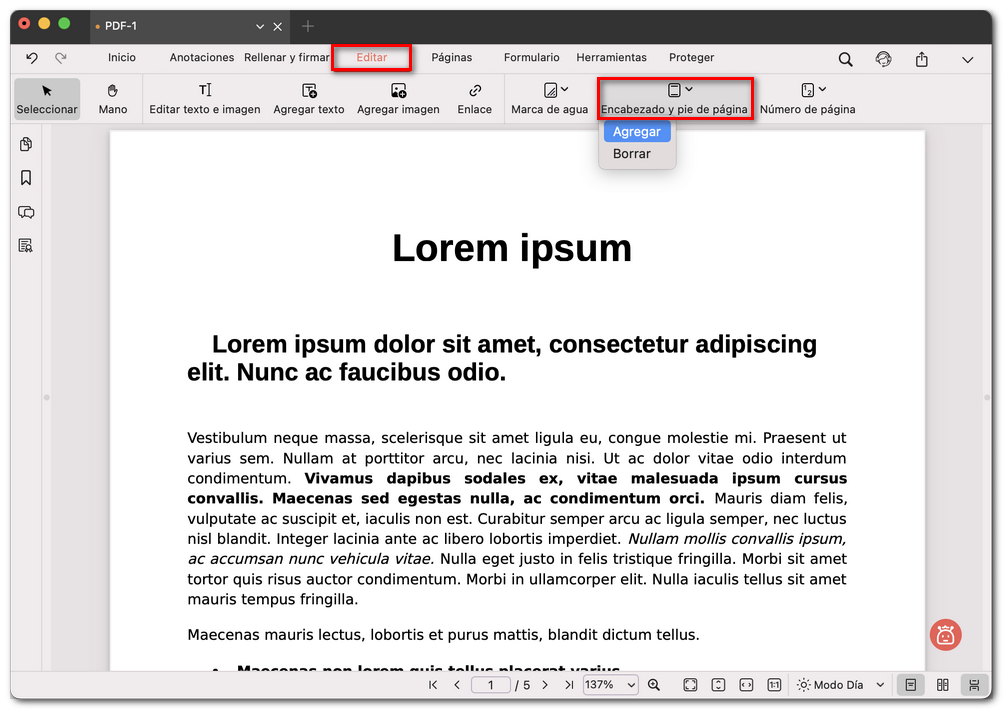Open the search magnifier in top bar
1004x710 pixels.
tap(845, 59)
